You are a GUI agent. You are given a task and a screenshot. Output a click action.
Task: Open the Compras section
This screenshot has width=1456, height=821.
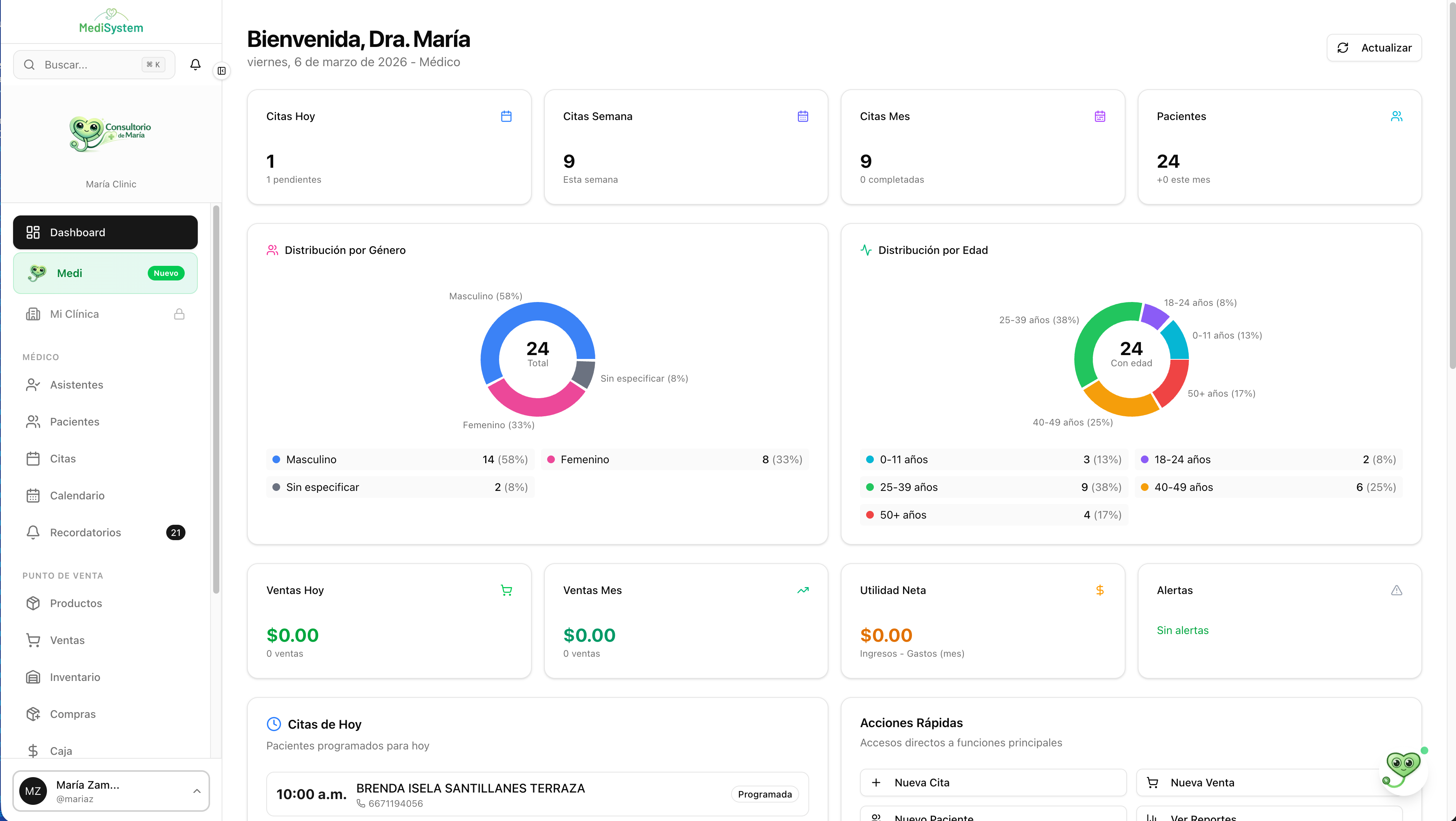pyautogui.click(x=105, y=714)
